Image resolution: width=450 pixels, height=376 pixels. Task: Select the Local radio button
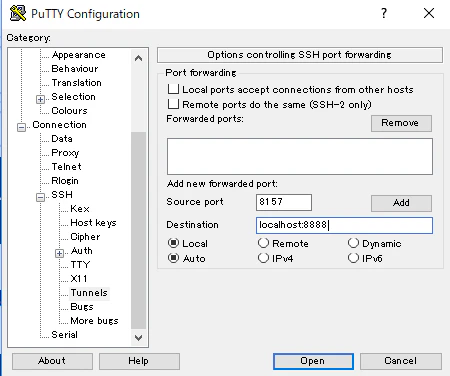[x=173, y=243]
